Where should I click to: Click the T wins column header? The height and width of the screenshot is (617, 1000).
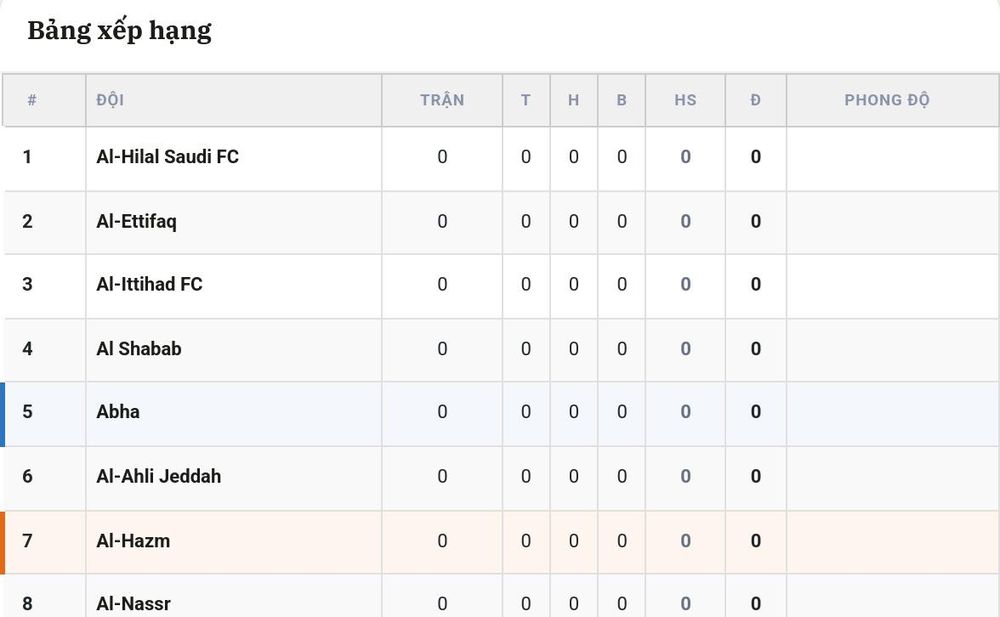point(526,100)
